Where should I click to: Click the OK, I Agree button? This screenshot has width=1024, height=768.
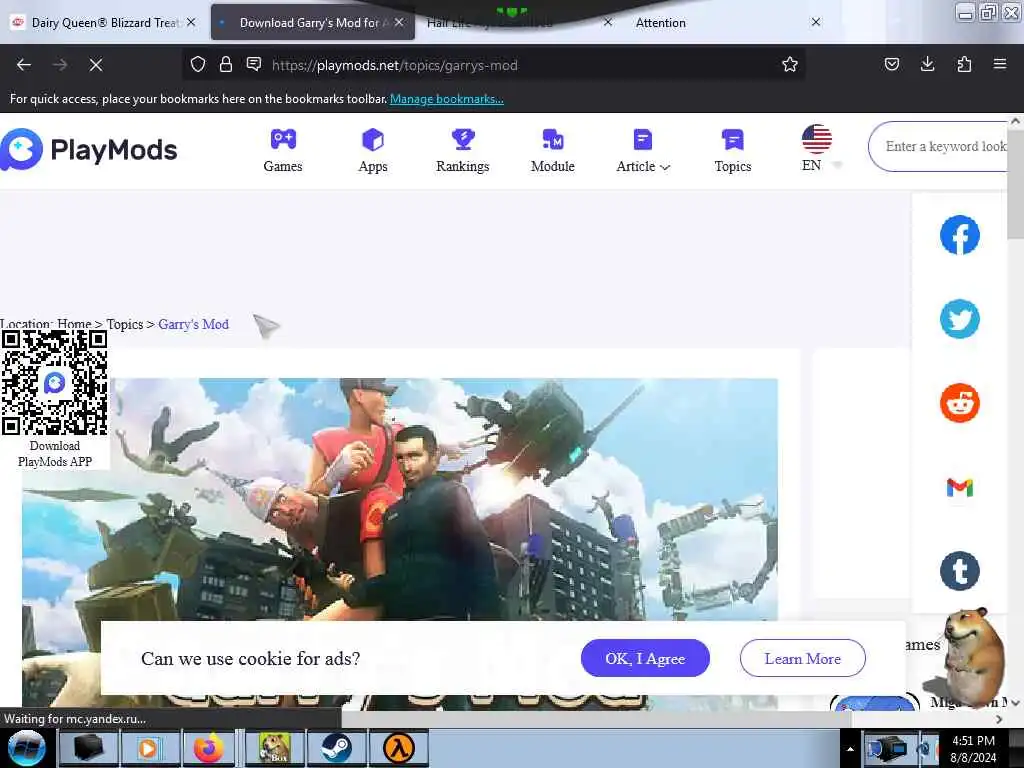click(x=645, y=658)
